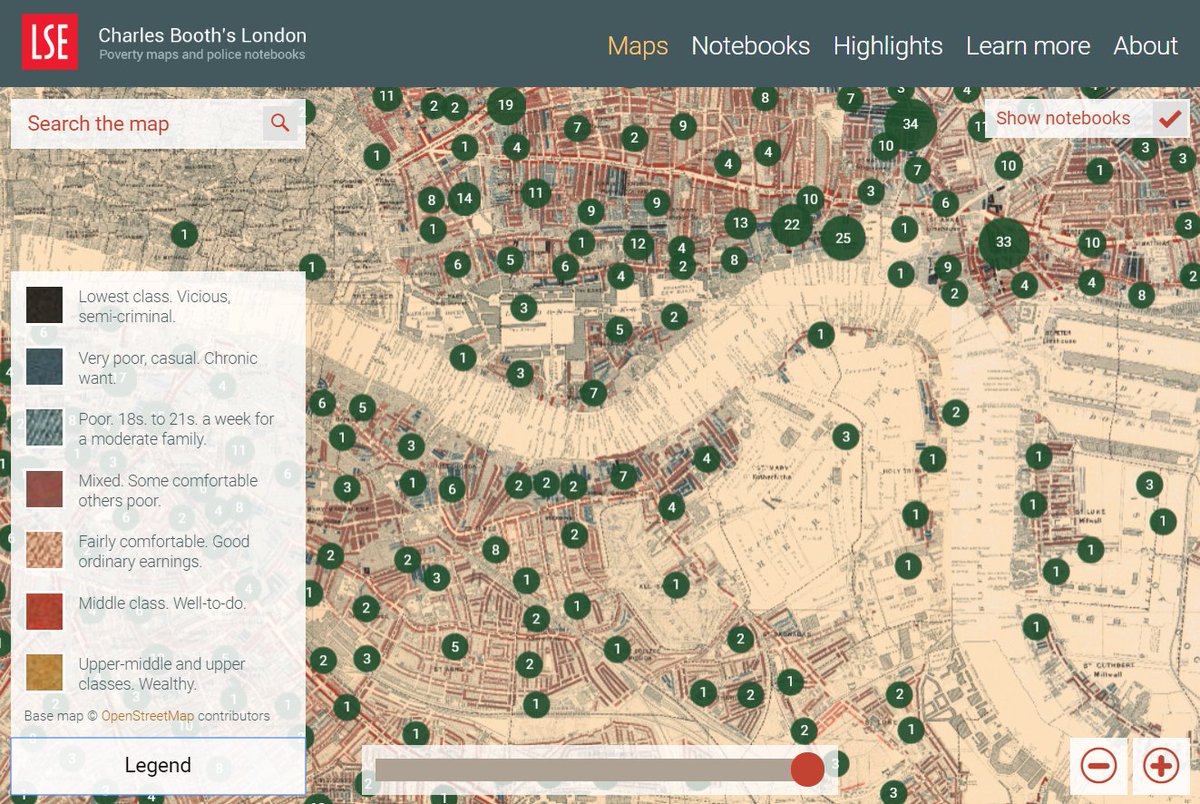The image size is (1200, 804).
Task: Select the Fairly comfortable swatch
Action: coord(44,550)
